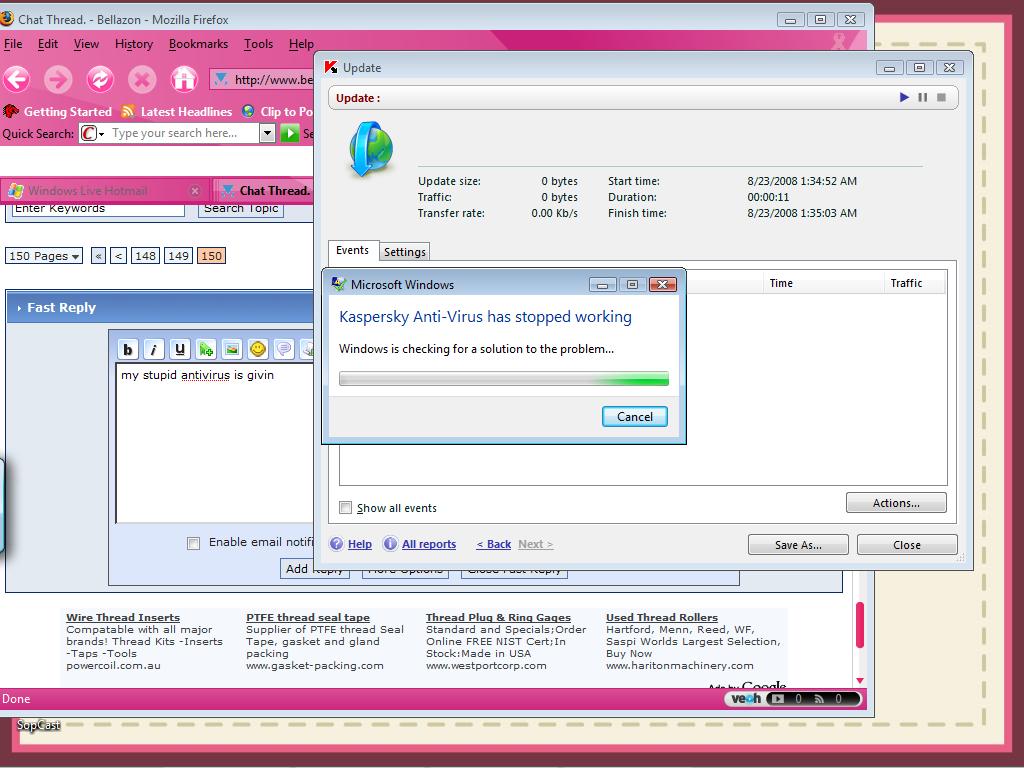
Task: Expand the Quick Search history dropdown arrow
Action: pos(266,133)
